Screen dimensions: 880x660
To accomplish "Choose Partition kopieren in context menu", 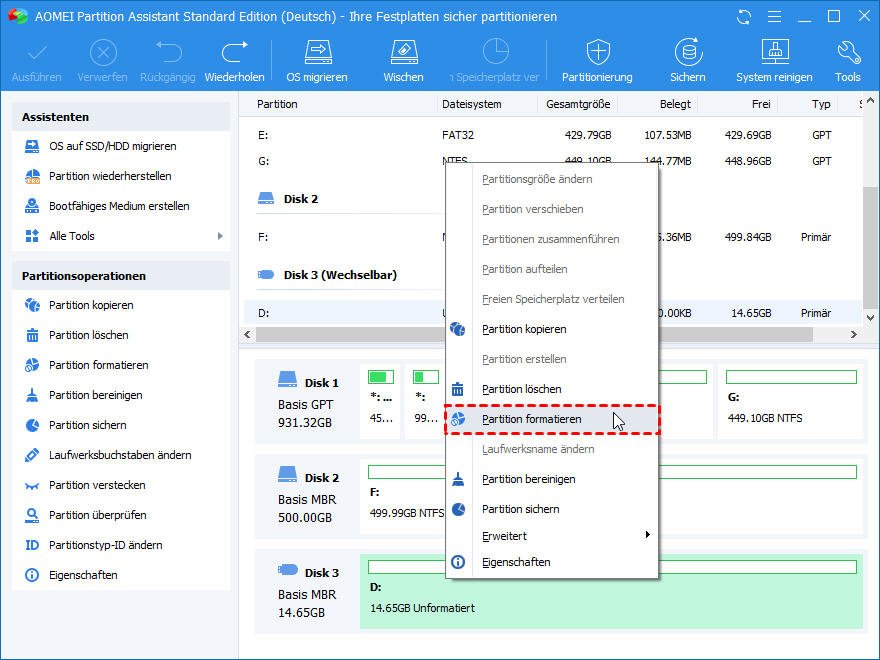I will point(552,329).
